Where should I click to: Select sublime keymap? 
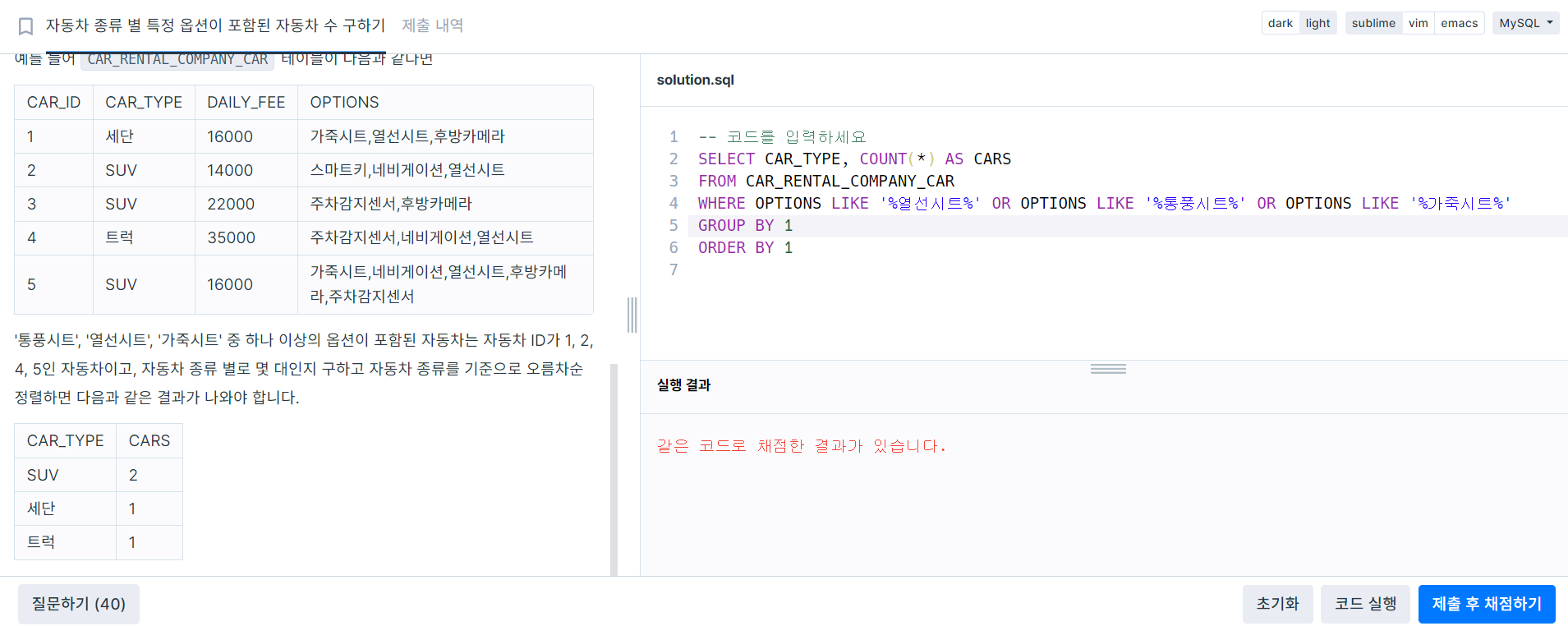click(x=1373, y=23)
